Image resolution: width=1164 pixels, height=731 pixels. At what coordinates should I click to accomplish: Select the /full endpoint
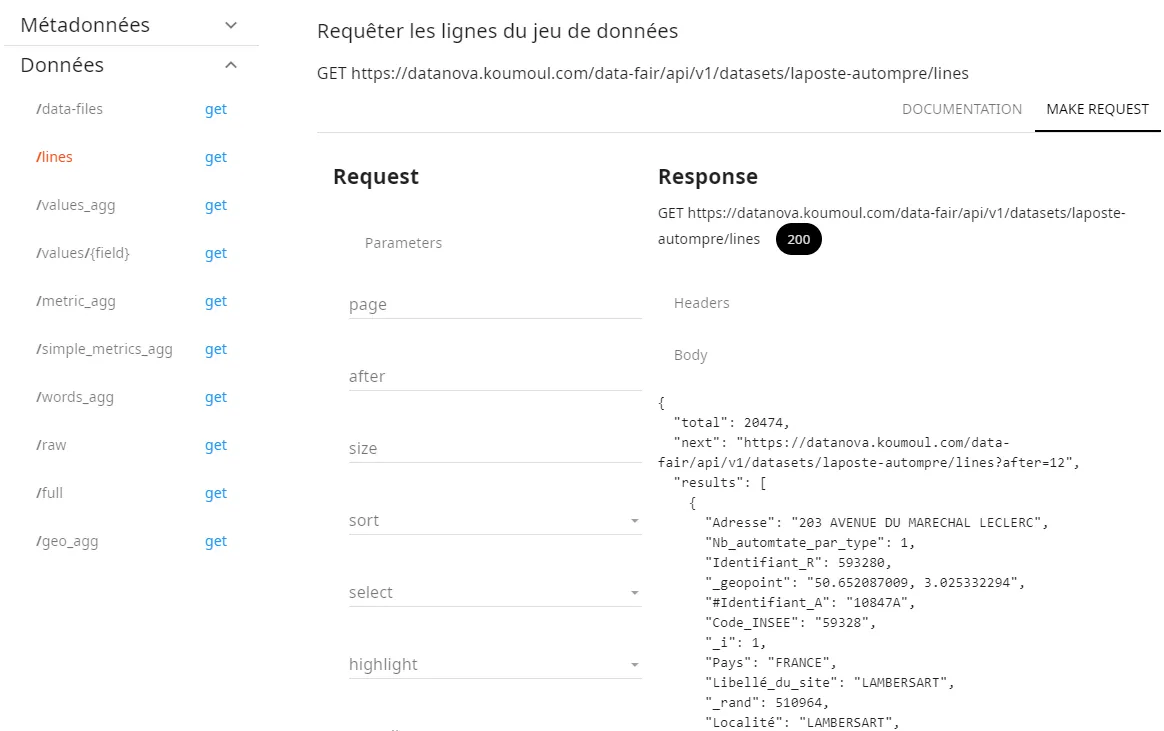click(x=49, y=493)
